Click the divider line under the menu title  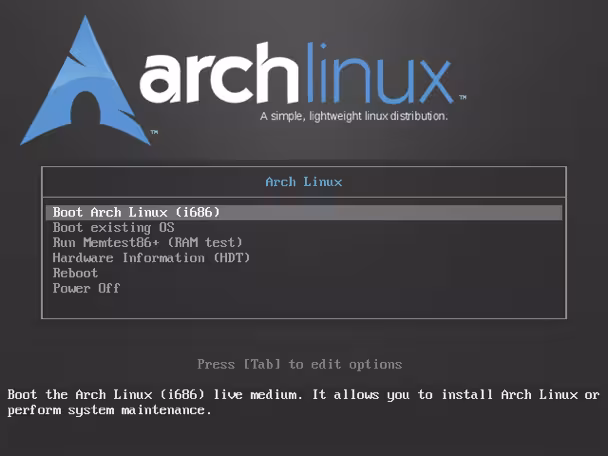[304, 197]
